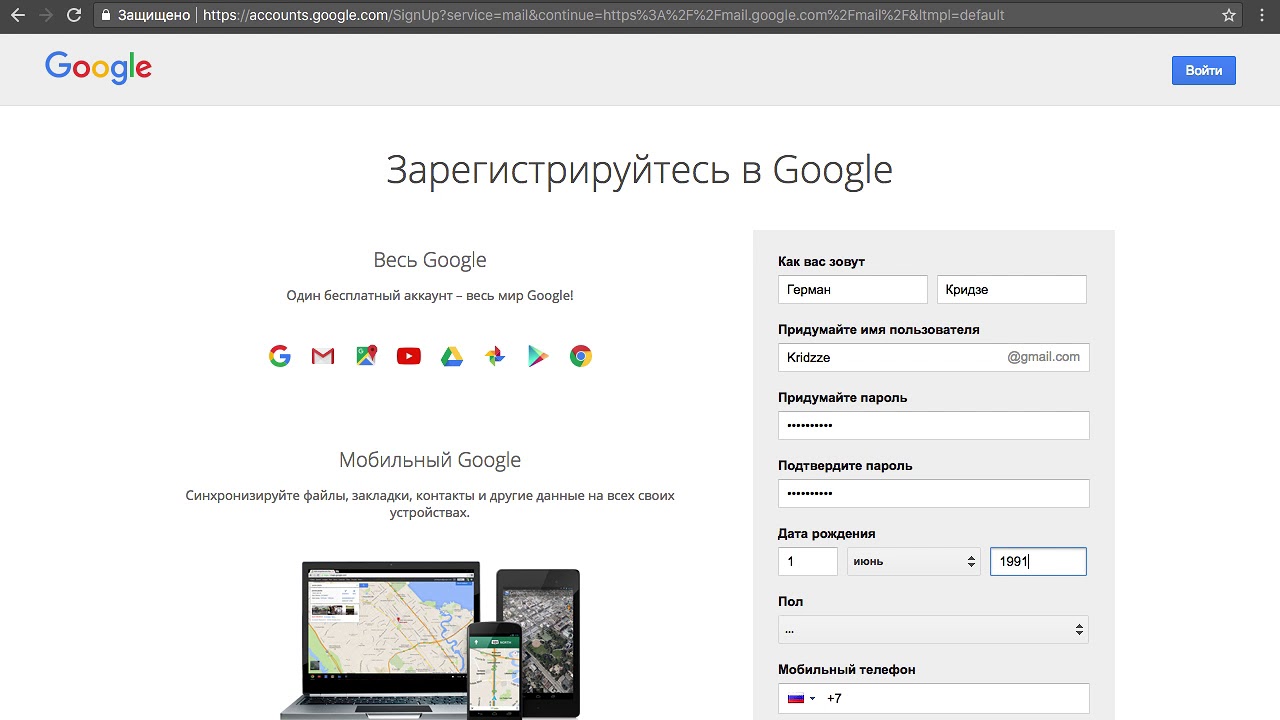The height and width of the screenshot is (720, 1280).
Task: Click the label Мобильный телефон
Action: (x=847, y=670)
